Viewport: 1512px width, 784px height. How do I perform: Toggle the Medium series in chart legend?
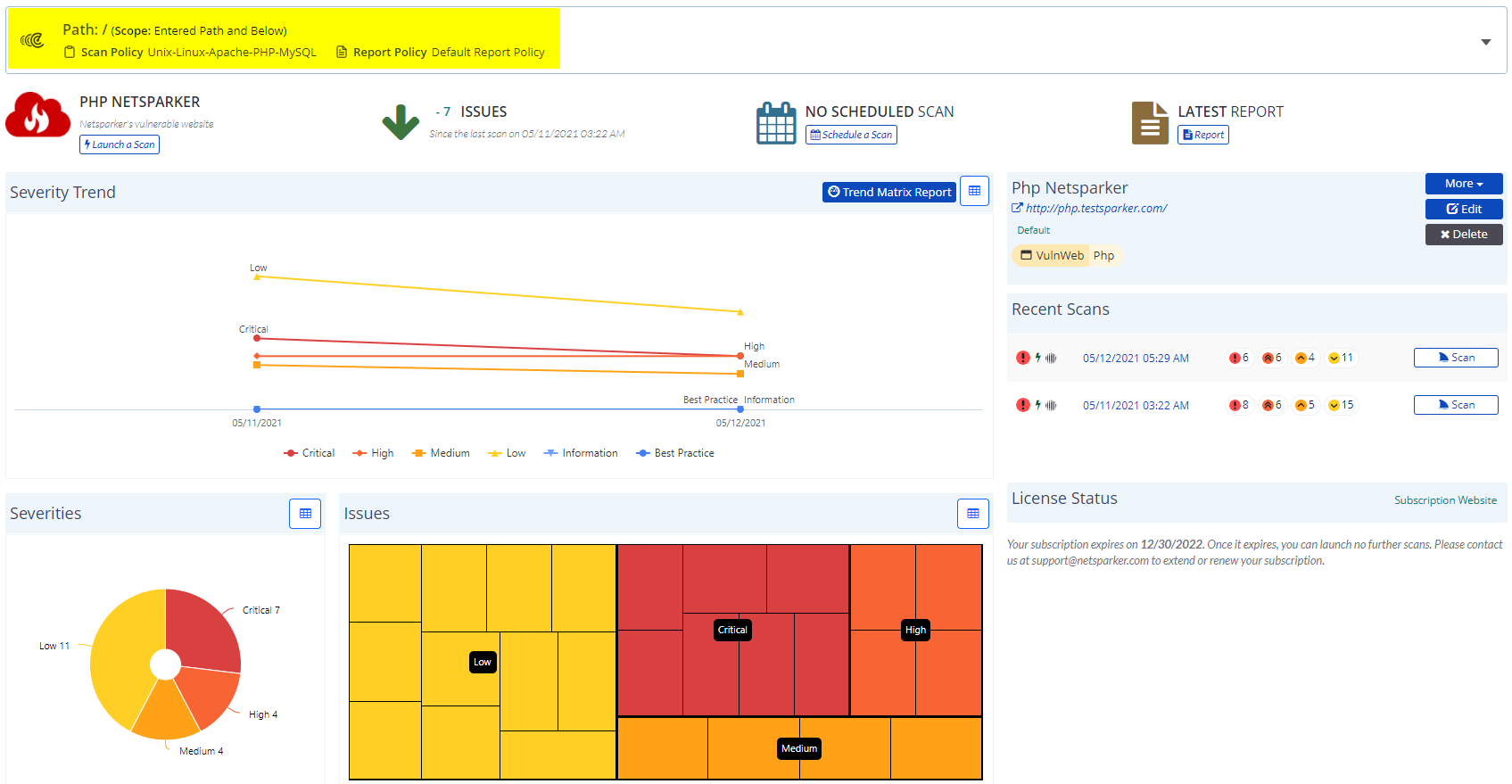click(x=441, y=453)
